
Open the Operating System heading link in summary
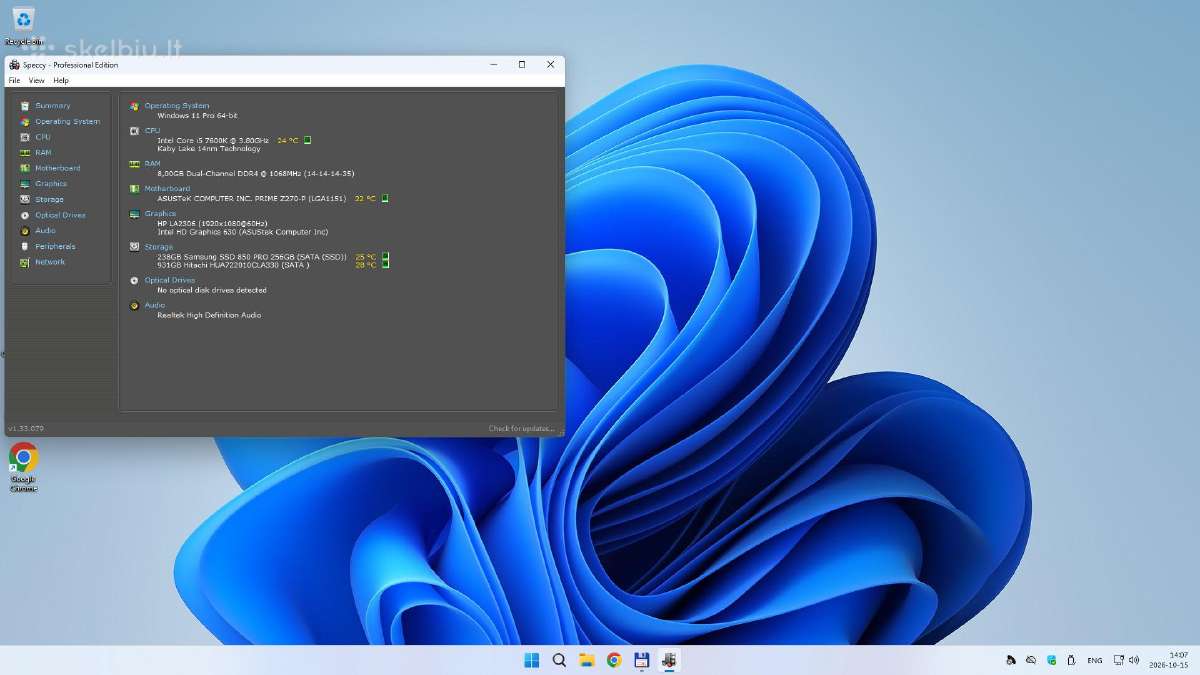(x=177, y=106)
